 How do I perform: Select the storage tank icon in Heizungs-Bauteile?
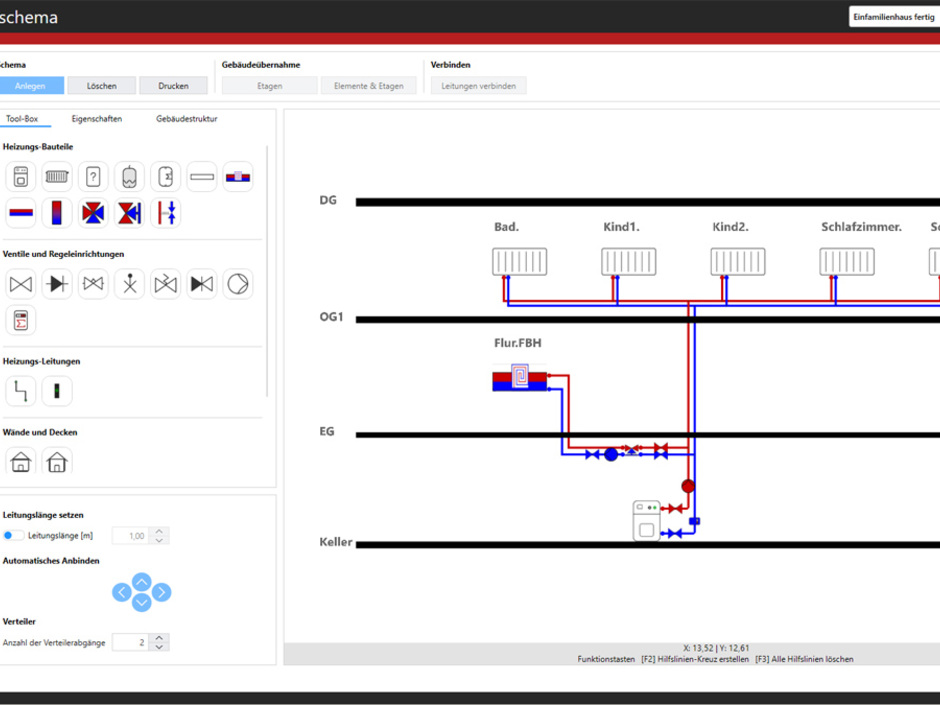[x=165, y=176]
